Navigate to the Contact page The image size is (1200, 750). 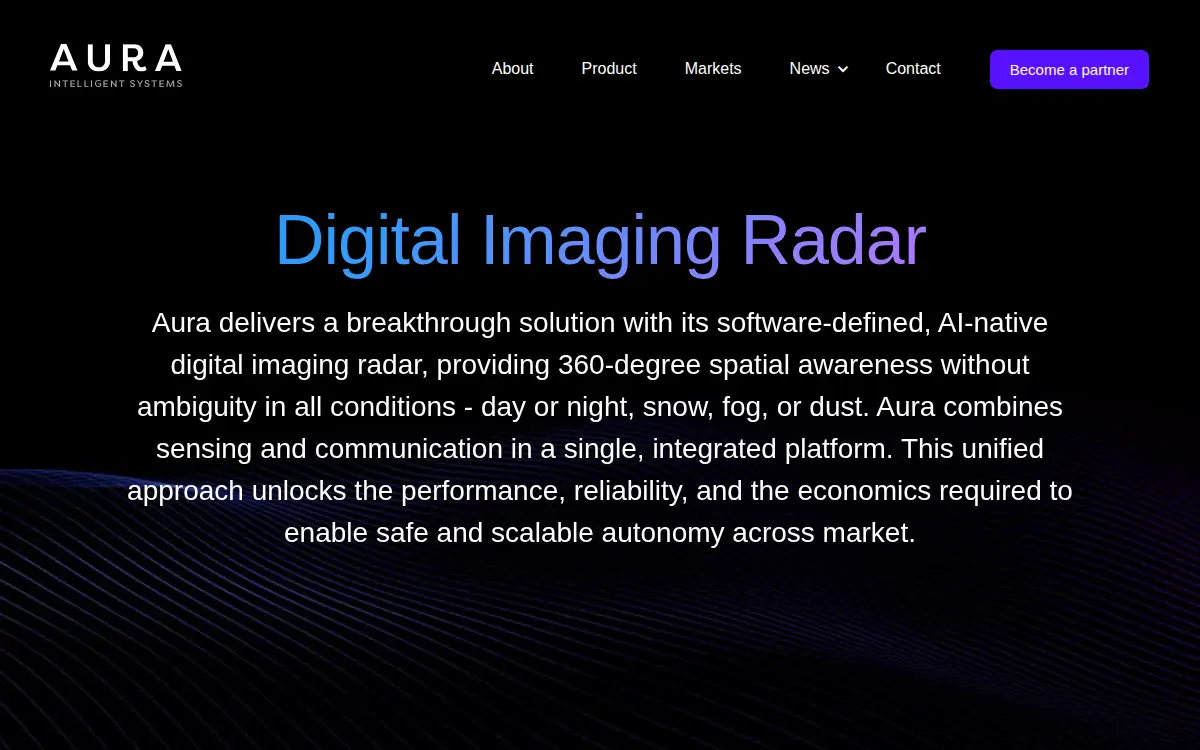click(x=913, y=69)
